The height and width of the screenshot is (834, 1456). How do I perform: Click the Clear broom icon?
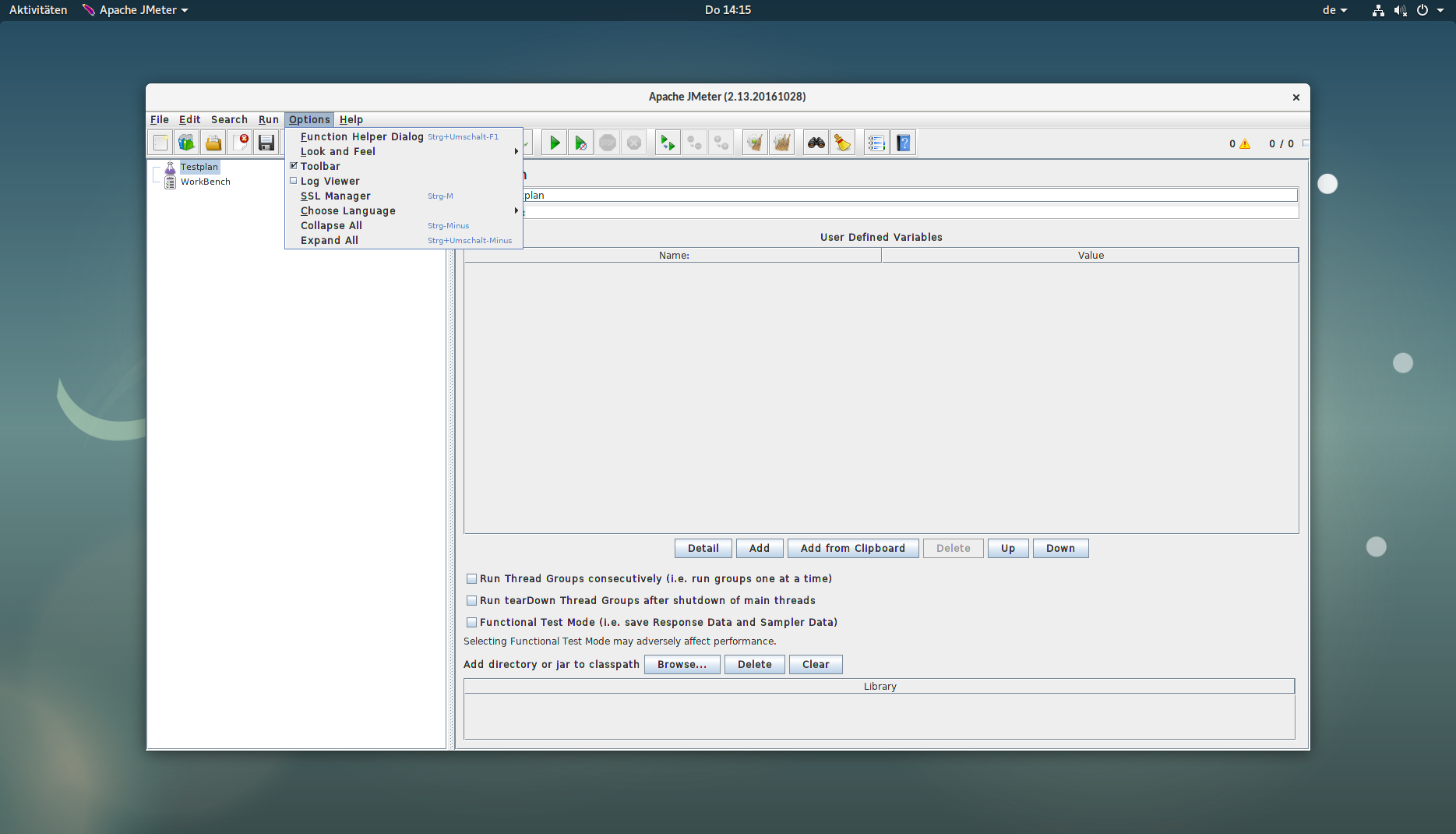pos(755,143)
